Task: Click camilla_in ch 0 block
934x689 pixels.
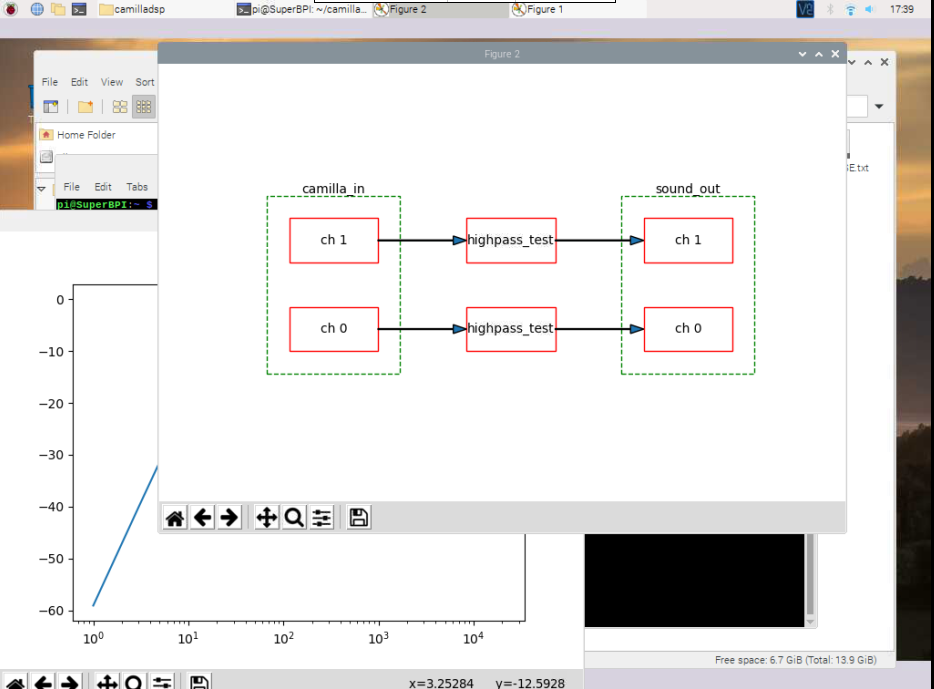Action: (x=334, y=329)
